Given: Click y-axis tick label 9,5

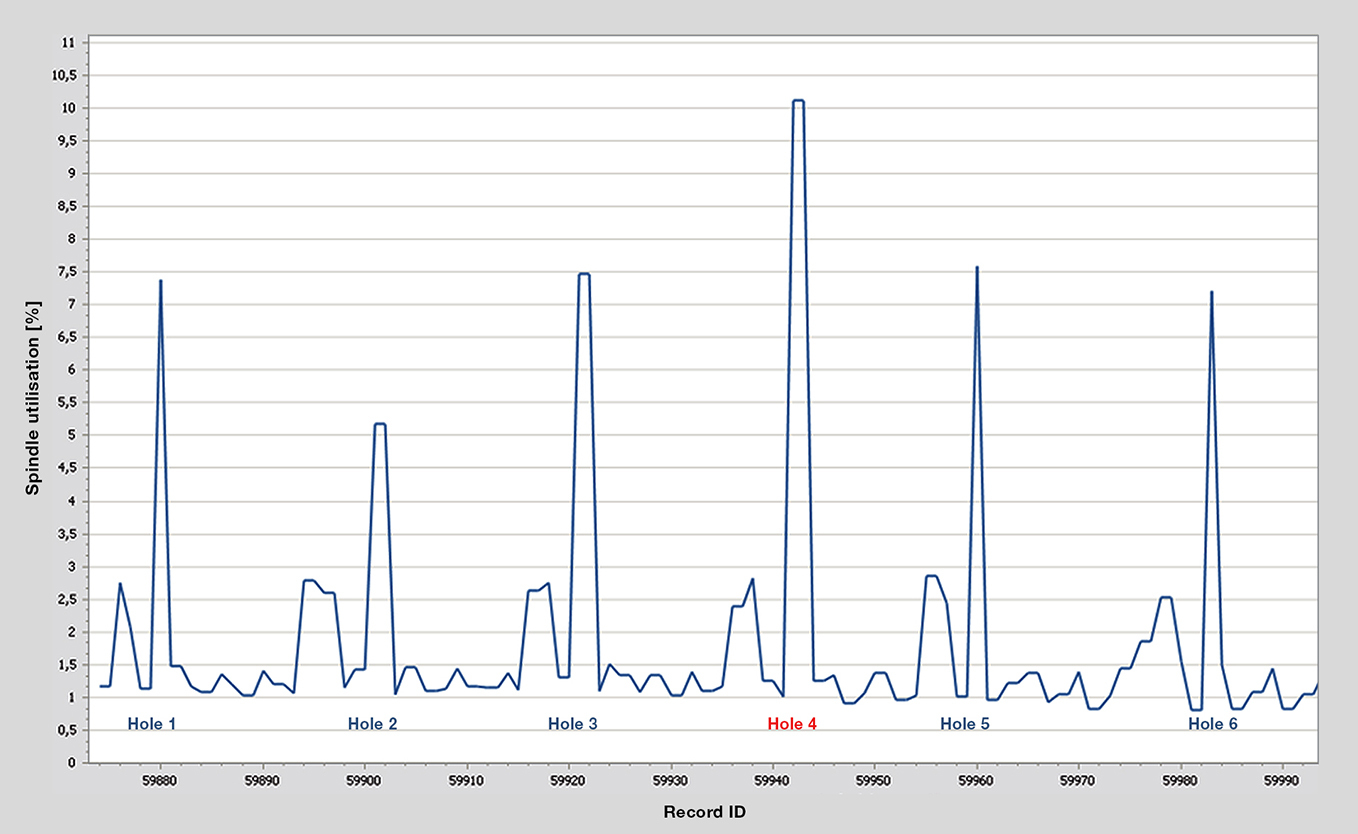Looking at the screenshot, I should click(x=65, y=141).
